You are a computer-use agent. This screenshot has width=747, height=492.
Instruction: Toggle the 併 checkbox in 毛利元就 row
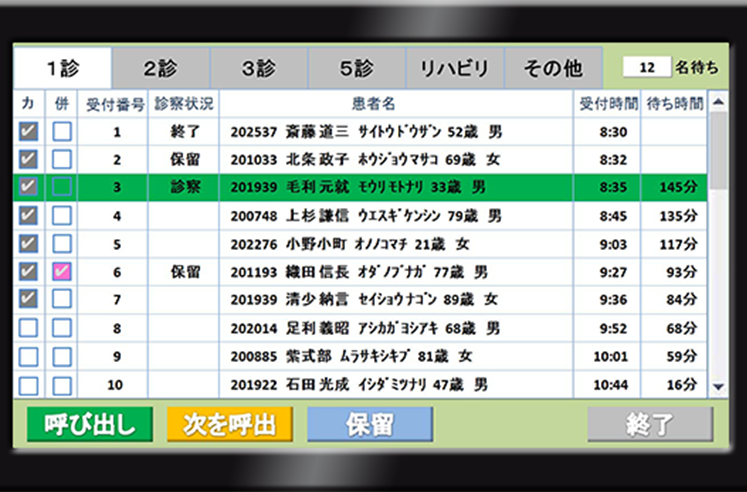(x=62, y=187)
